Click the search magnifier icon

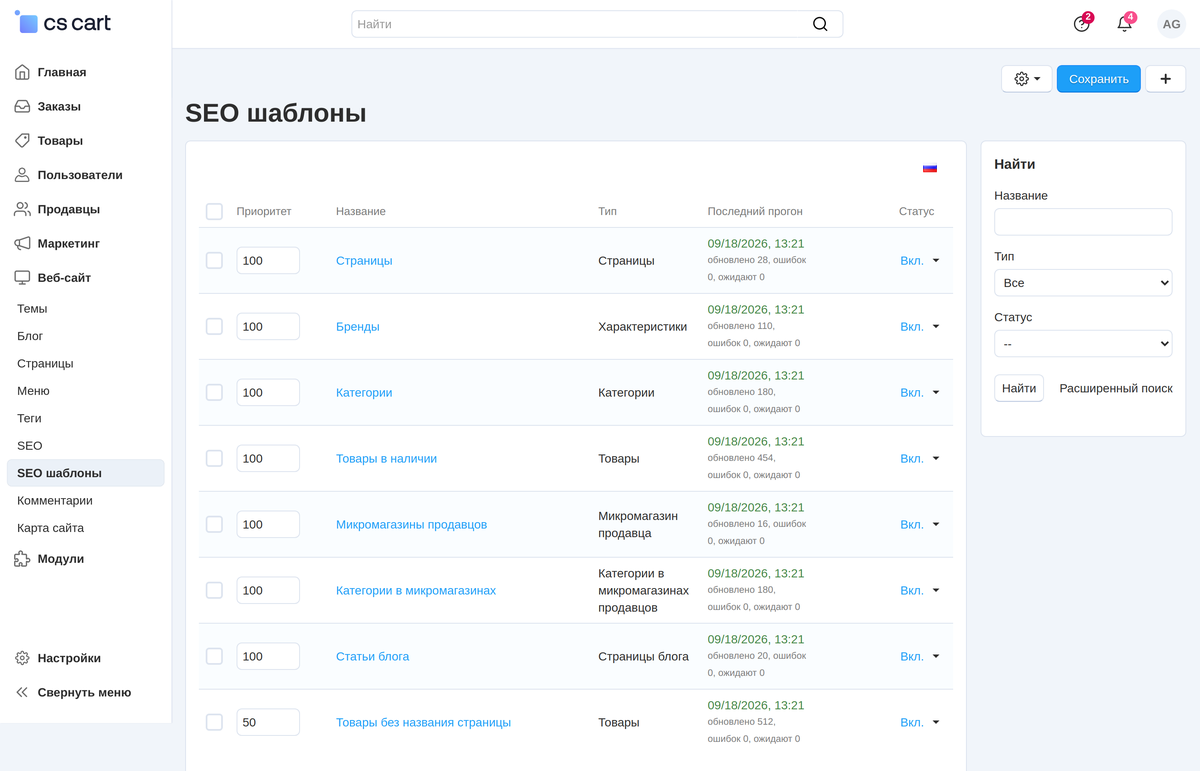(x=820, y=24)
